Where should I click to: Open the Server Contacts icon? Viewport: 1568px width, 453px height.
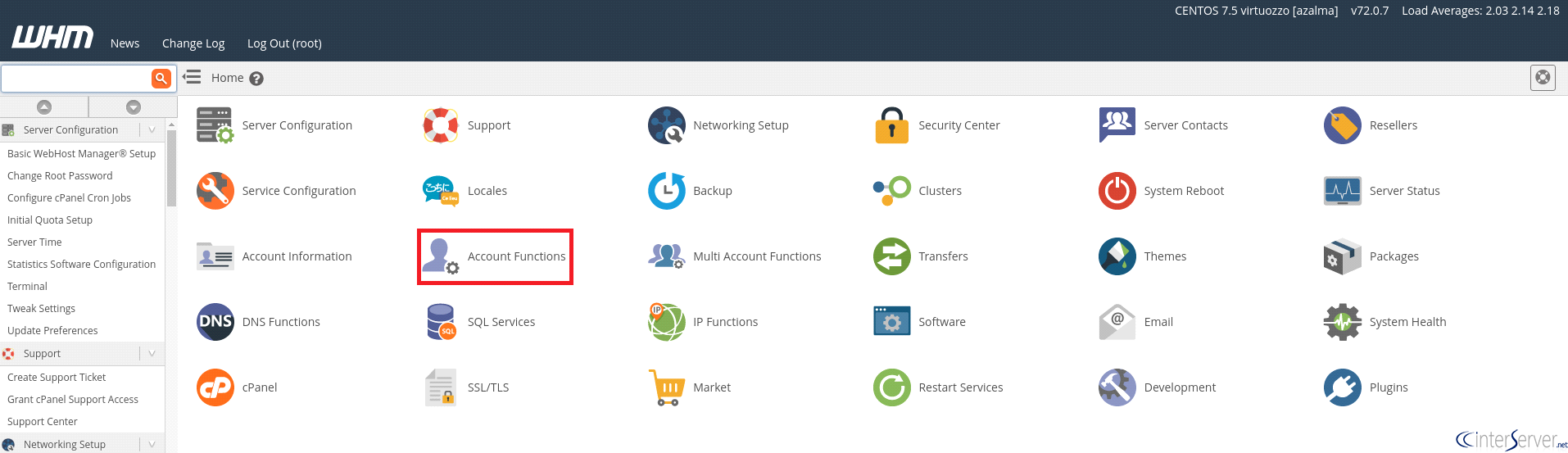click(x=1117, y=125)
